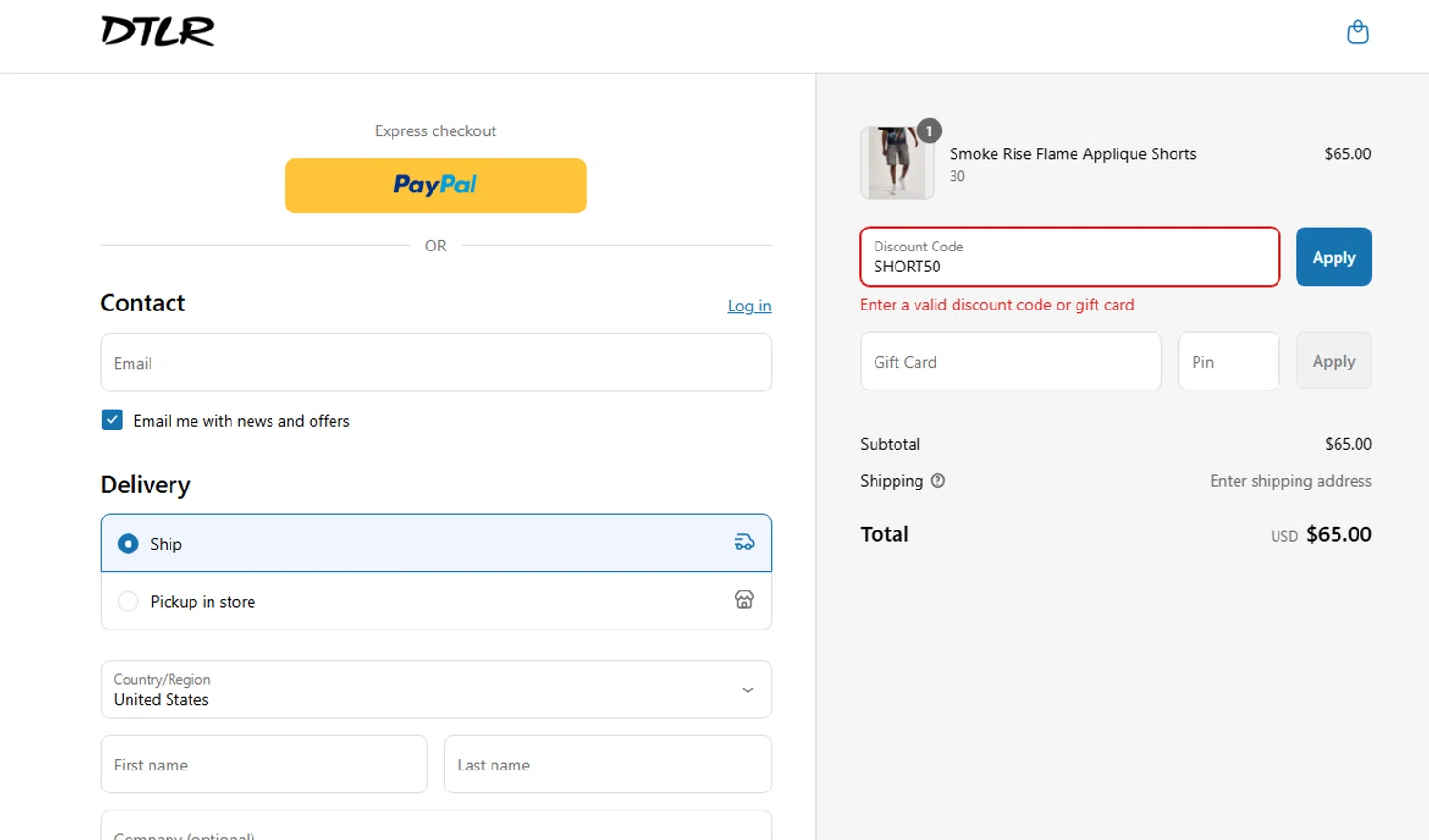Apply the SHORT50 discount code
This screenshot has width=1429, height=840.
pyautogui.click(x=1333, y=257)
